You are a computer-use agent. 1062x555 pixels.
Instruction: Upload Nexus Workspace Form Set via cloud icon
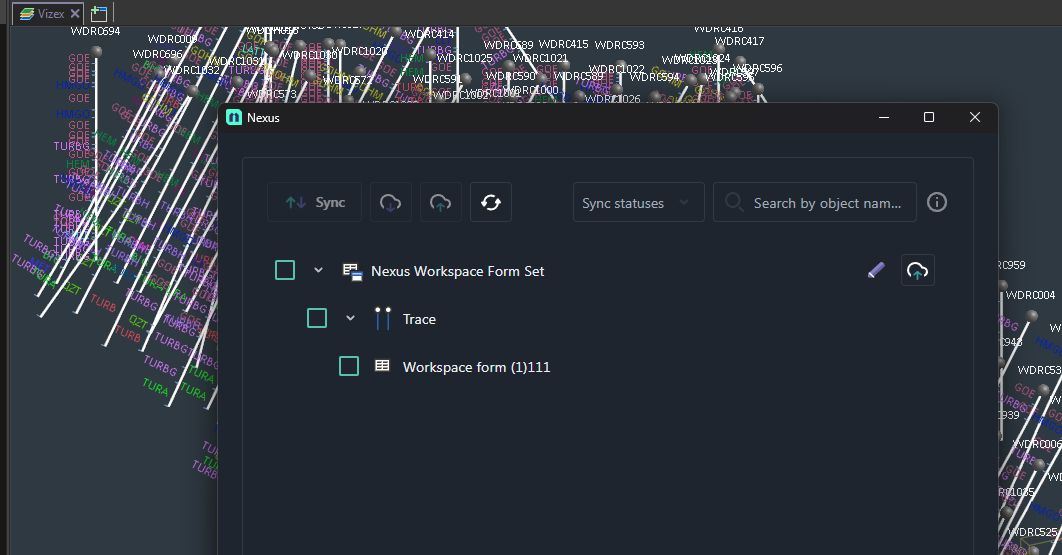pos(918,270)
